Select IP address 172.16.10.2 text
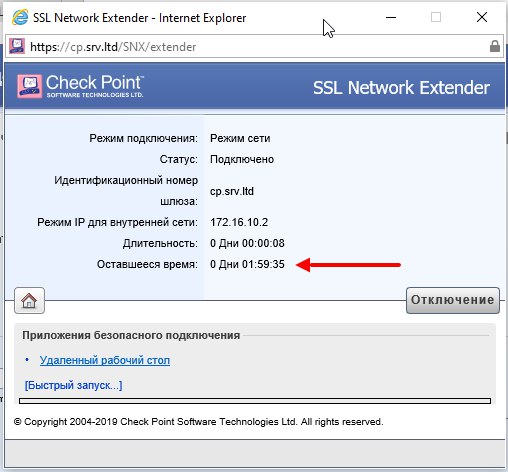This screenshot has height=472, width=508. [x=239, y=222]
